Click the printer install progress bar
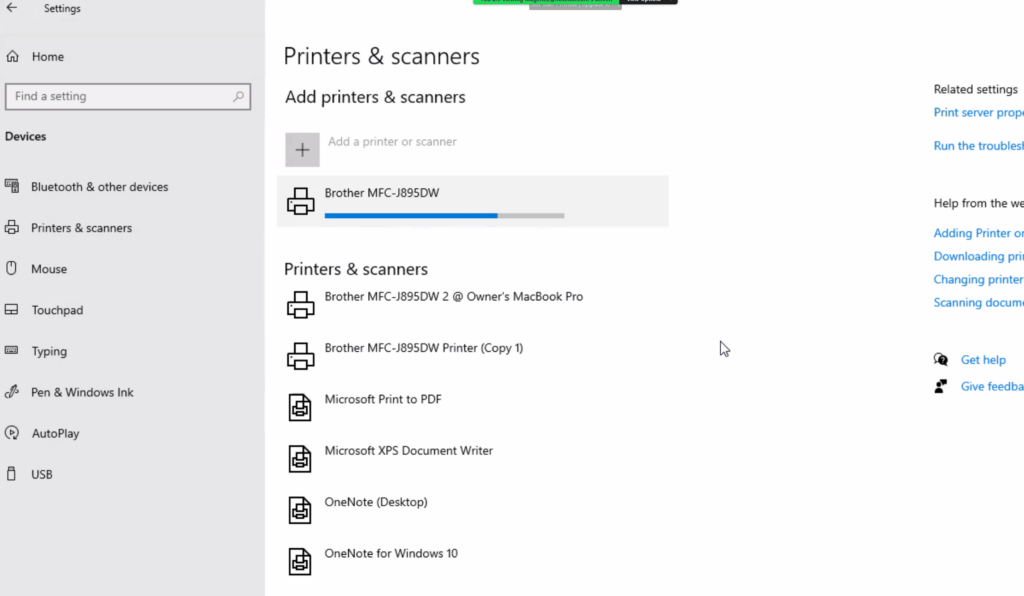 [444, 215]
